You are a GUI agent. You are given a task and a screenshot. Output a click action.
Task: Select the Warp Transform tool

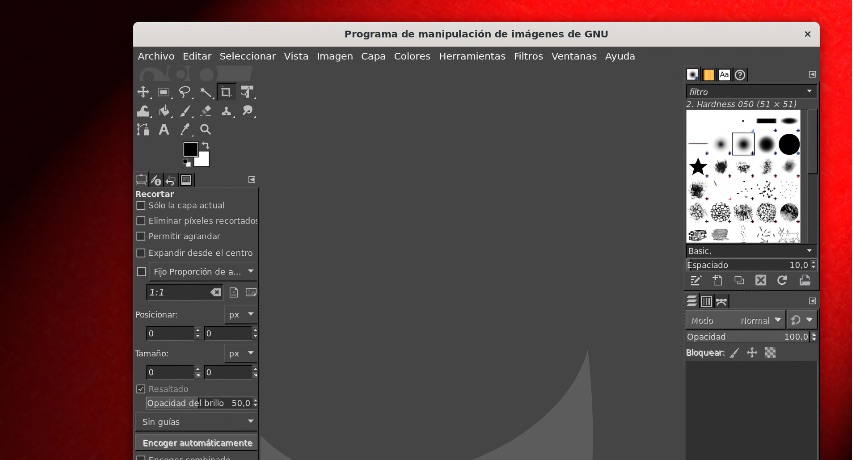point(143,111)
